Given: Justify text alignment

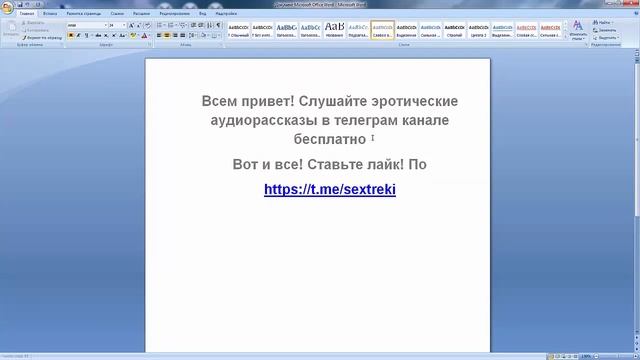Looking at the screenshot, I should tap(182, 36).
